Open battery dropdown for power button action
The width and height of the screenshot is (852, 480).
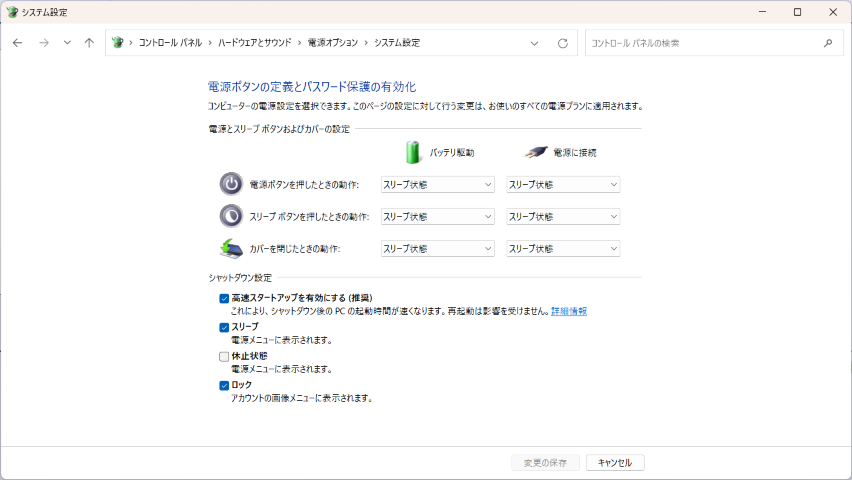438,184
